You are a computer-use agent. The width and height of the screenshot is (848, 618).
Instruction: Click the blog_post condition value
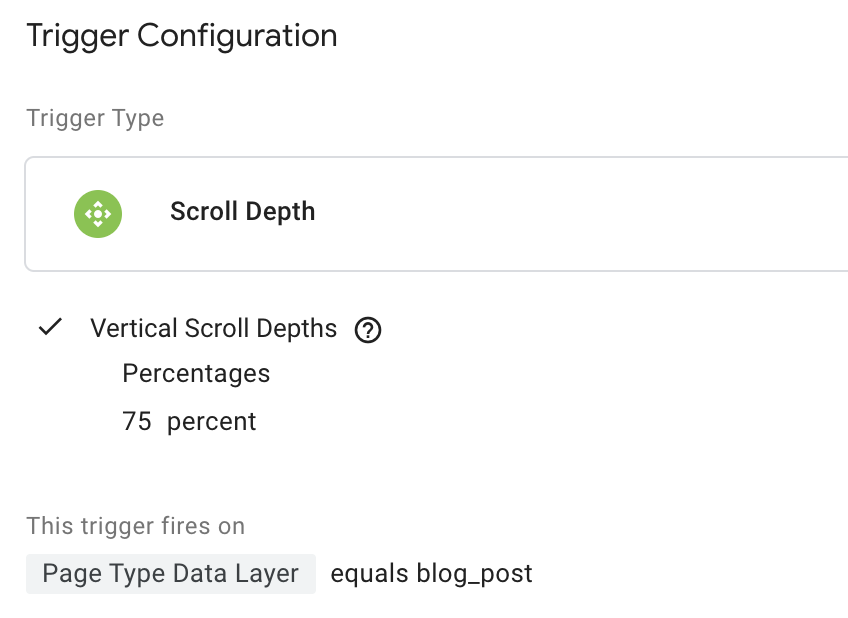point(475,574)
